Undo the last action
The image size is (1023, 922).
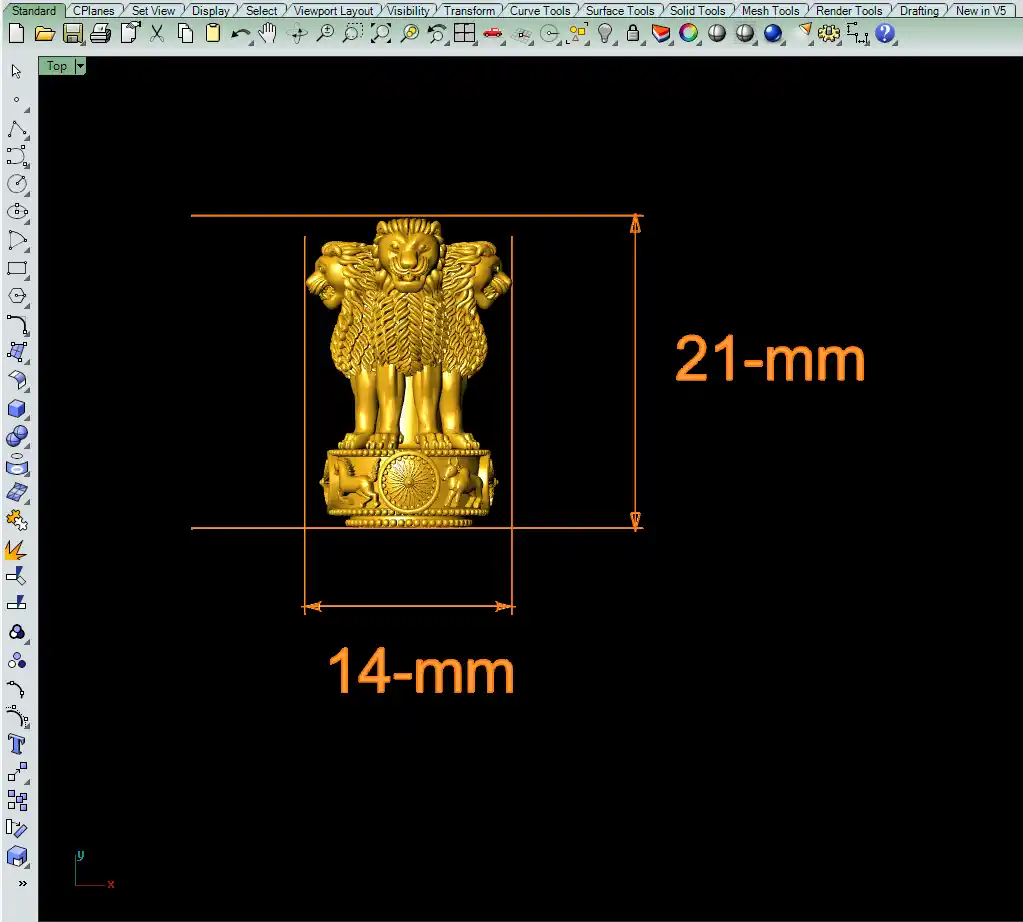(240, 33)
